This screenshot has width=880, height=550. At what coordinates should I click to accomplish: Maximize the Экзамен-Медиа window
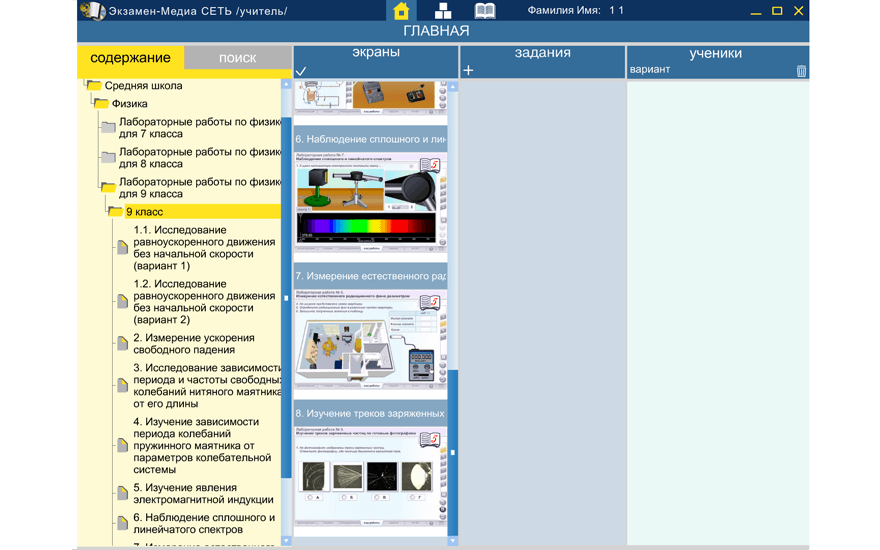[x=777, y=11]
